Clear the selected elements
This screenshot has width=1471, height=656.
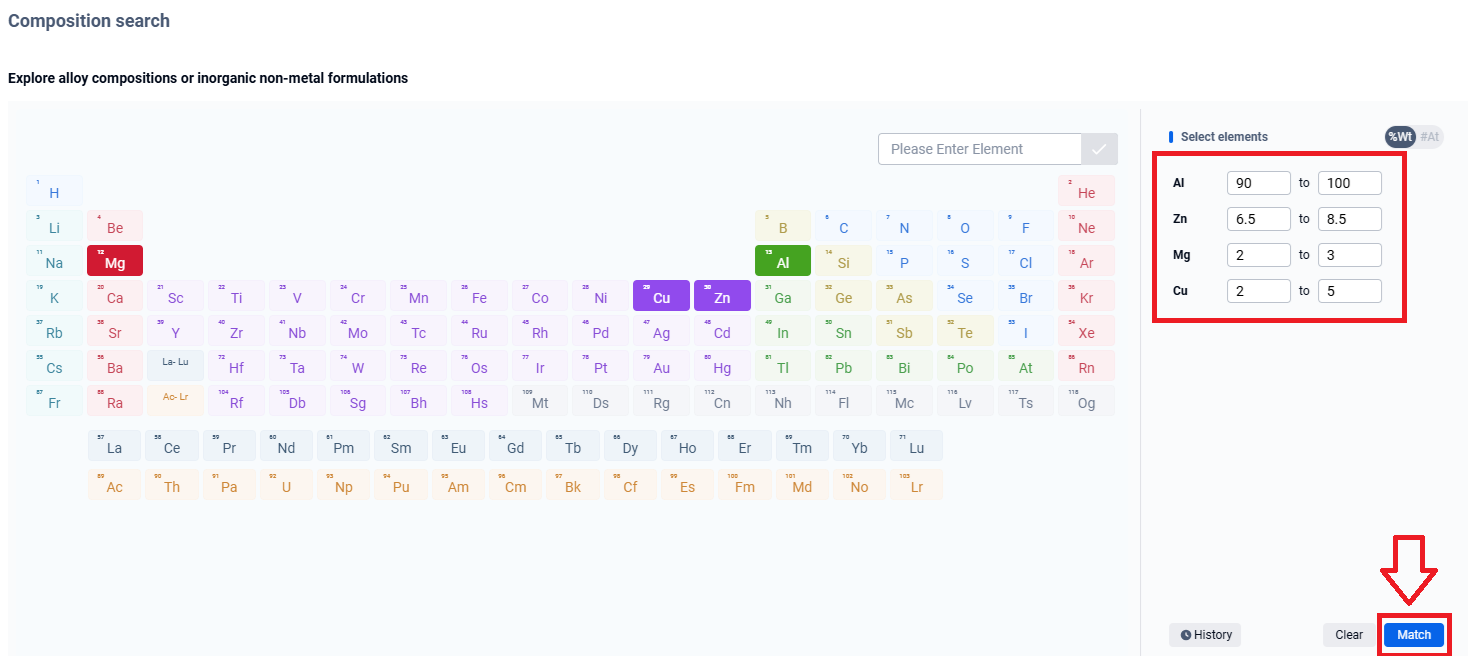(1349, 634)
